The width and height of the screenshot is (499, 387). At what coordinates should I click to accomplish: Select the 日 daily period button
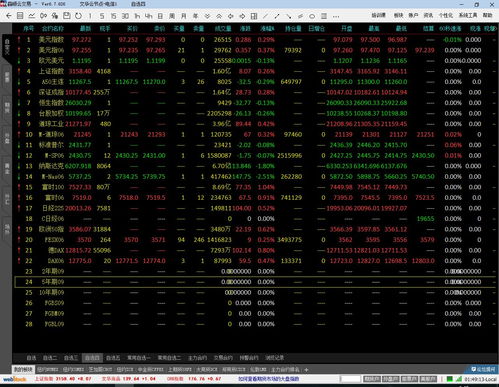tap(160, 16)
